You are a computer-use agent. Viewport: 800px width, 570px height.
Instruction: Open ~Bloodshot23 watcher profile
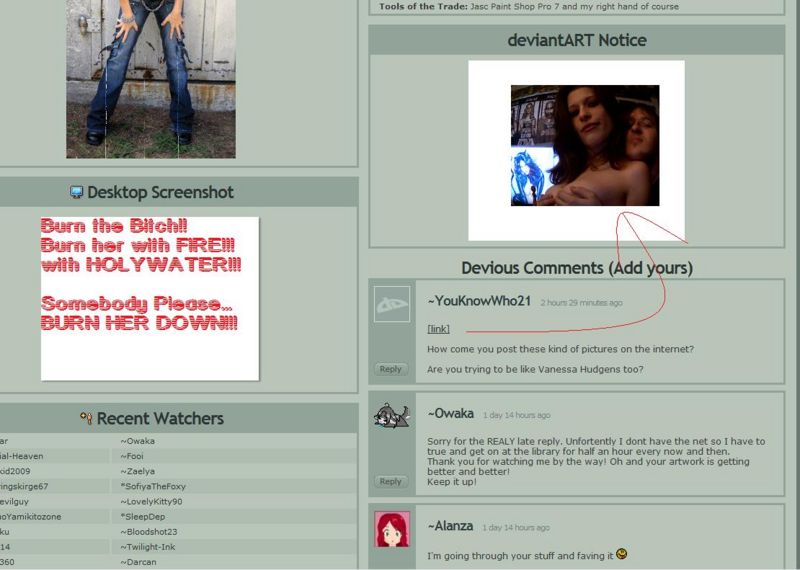point(149,532)
